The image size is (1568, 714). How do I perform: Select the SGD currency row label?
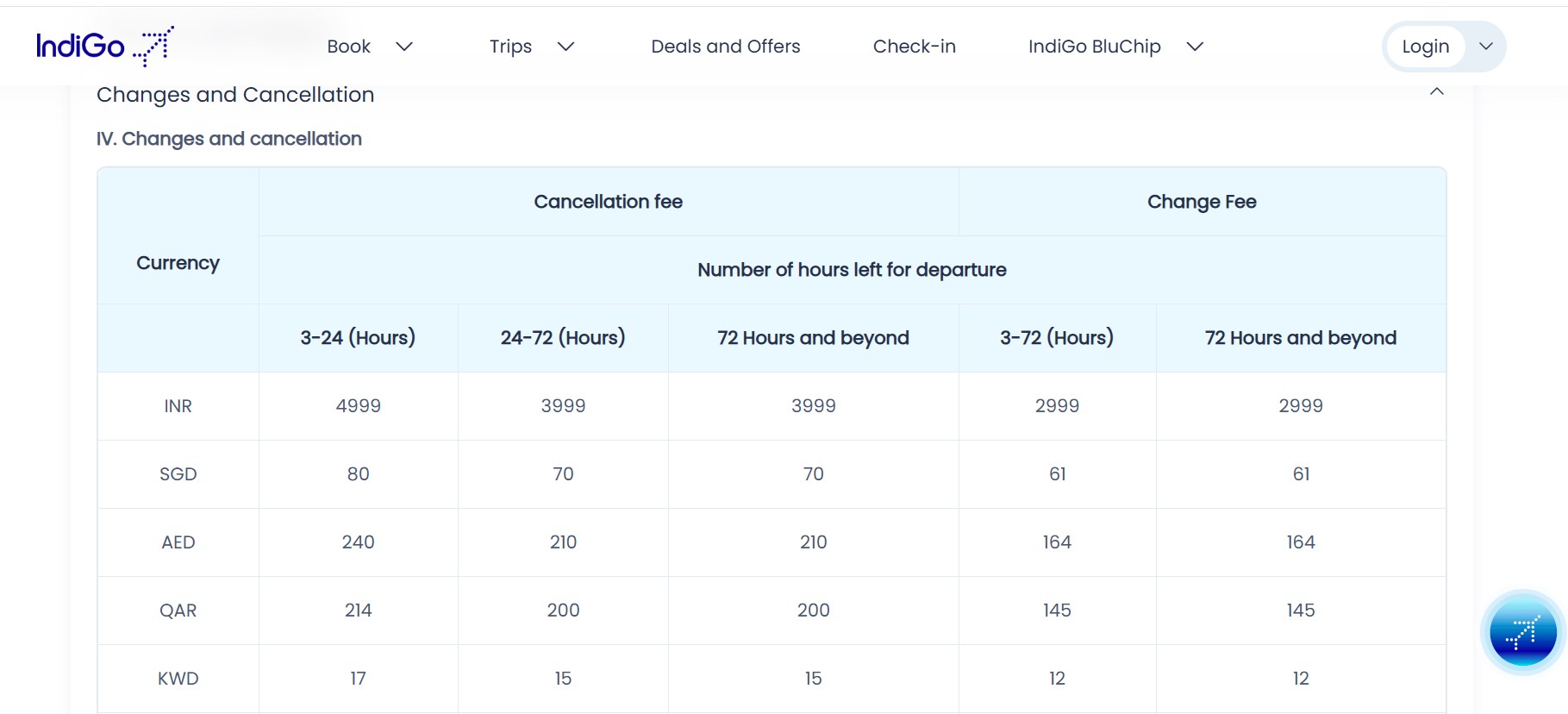point(178,474)
